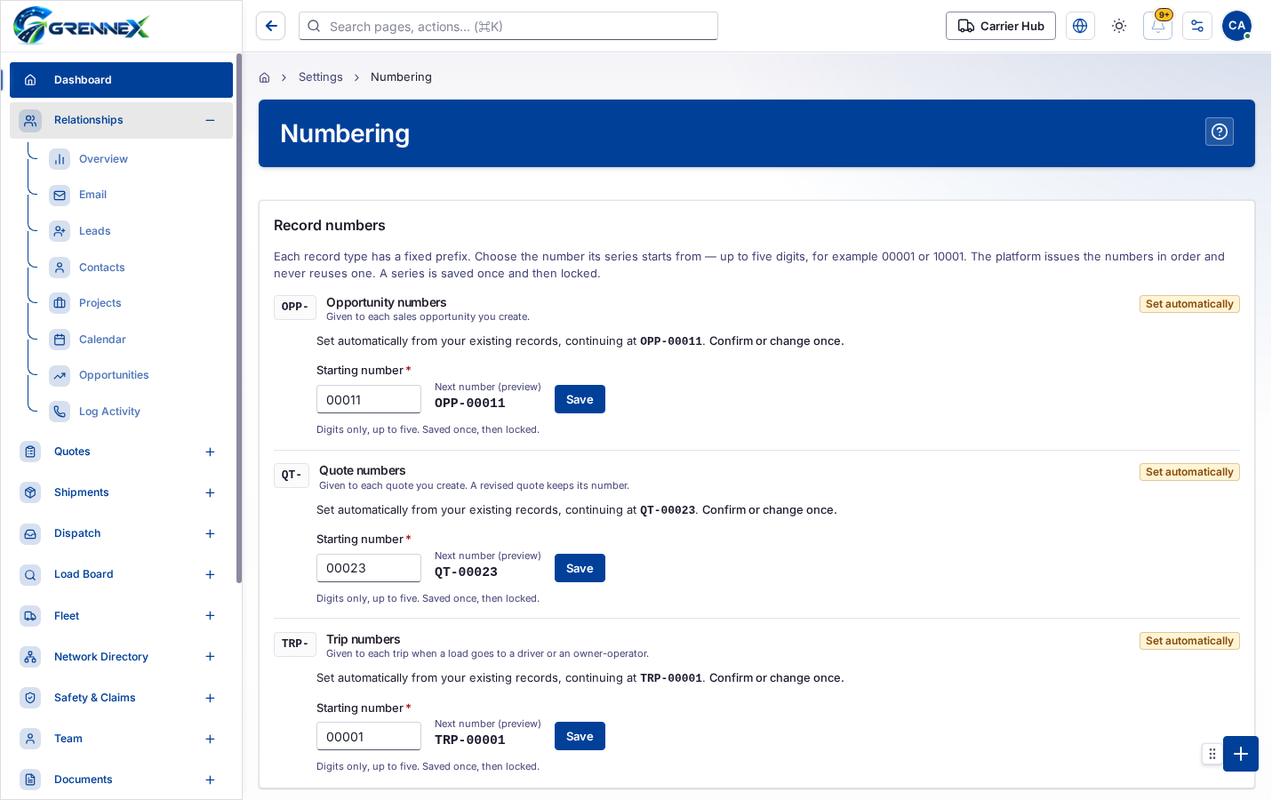Open the CA user avatar
Image resolution: width=1280 pixels, height=800 pixels.
tap(1237, 26)
